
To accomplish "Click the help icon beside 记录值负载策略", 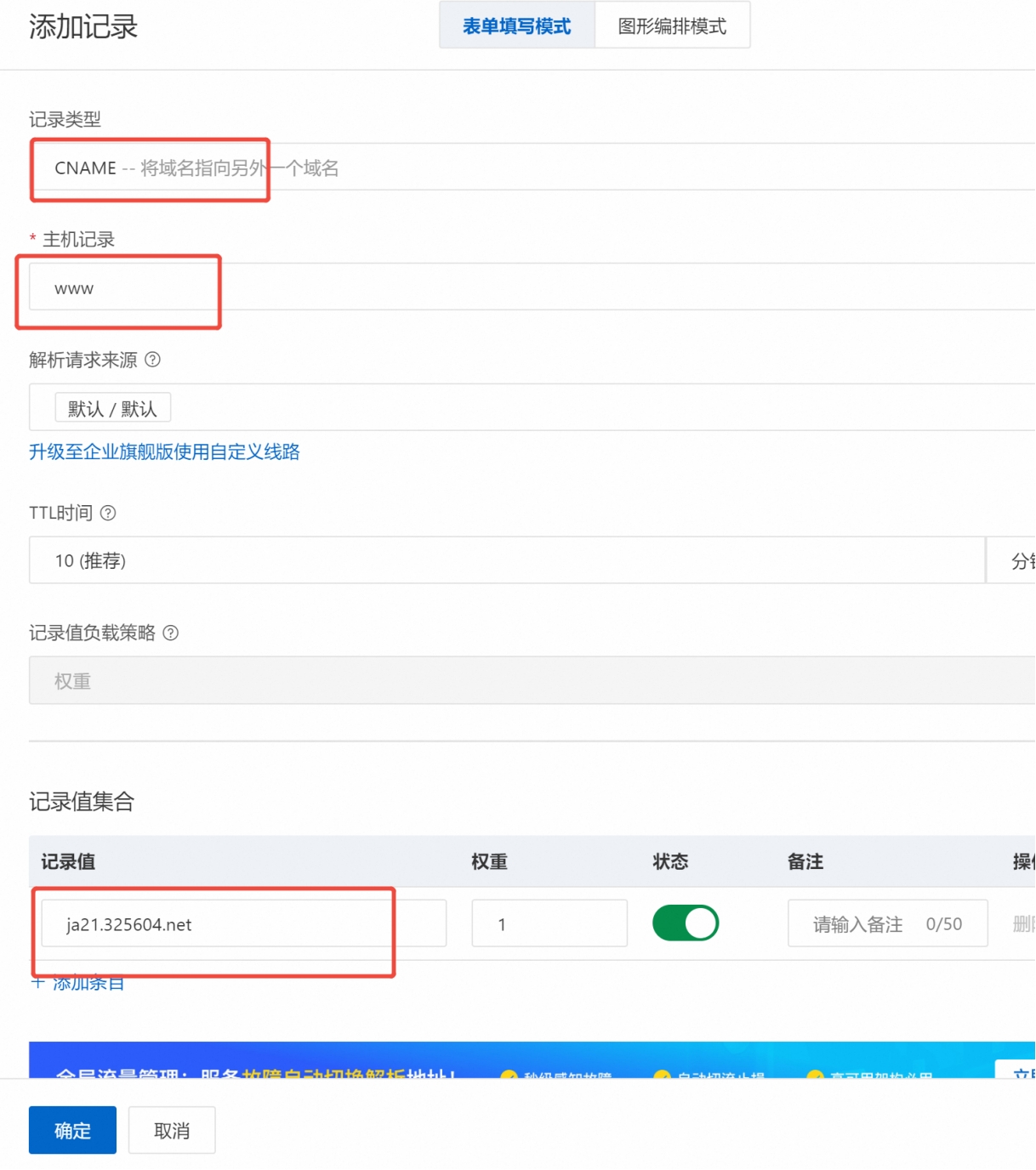I will click(171, 633).
